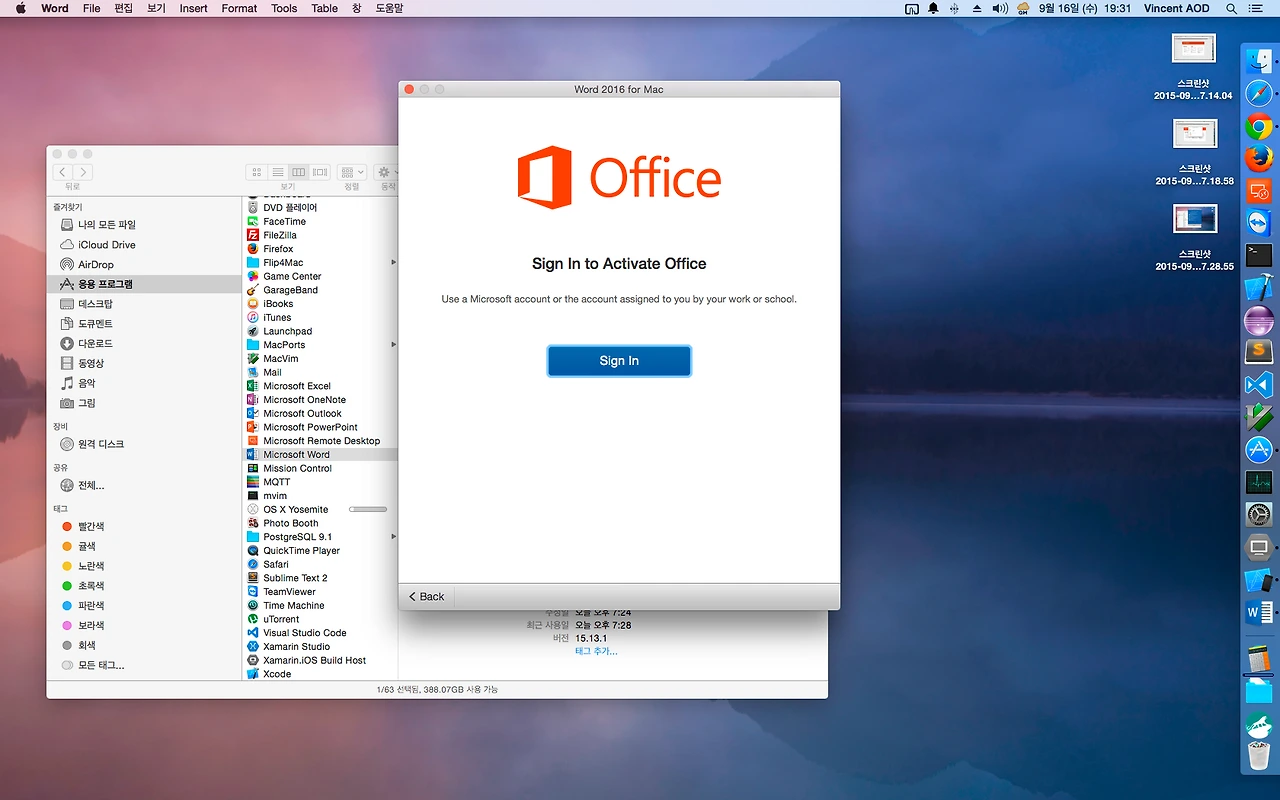Switch Finder to icon view

click(257, 172)
